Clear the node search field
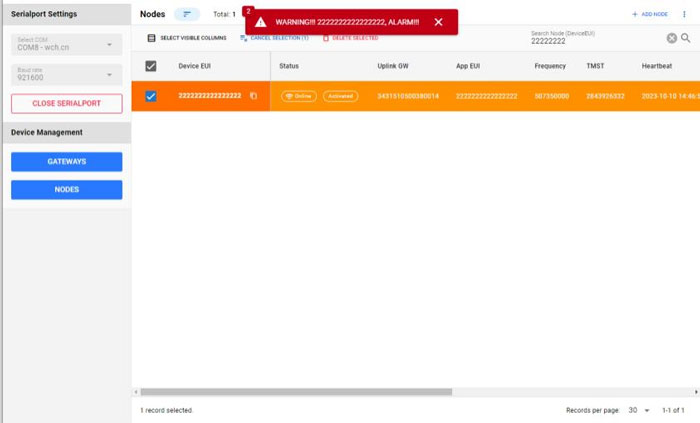The height and width of the screenshot is (423, 700). [x=672, y=38]
